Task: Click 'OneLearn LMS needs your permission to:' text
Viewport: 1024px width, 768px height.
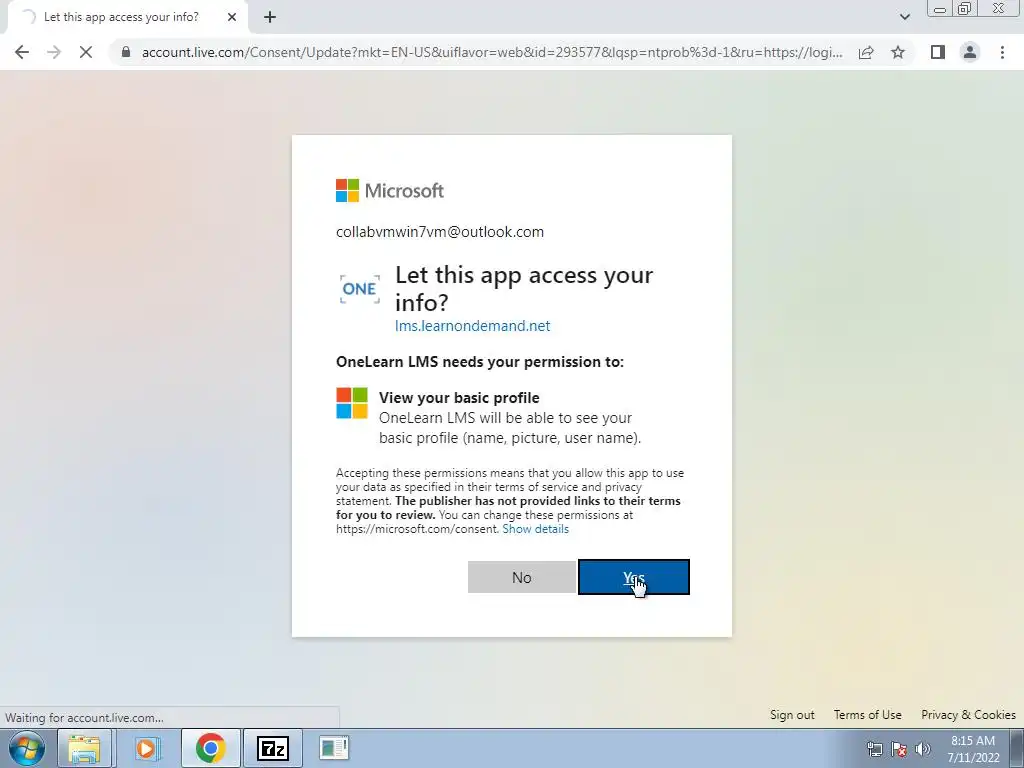Action: (x=480, y=362)
